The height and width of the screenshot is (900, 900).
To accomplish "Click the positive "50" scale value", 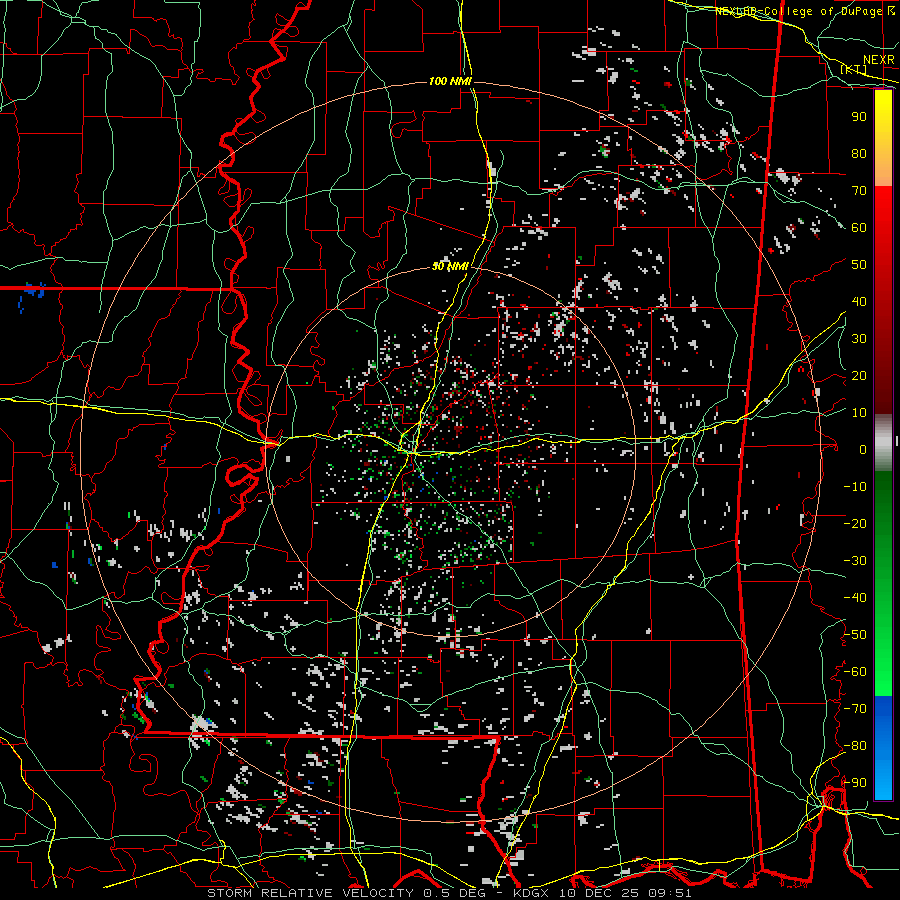I will pyautogui.click(x=859, y=265).
